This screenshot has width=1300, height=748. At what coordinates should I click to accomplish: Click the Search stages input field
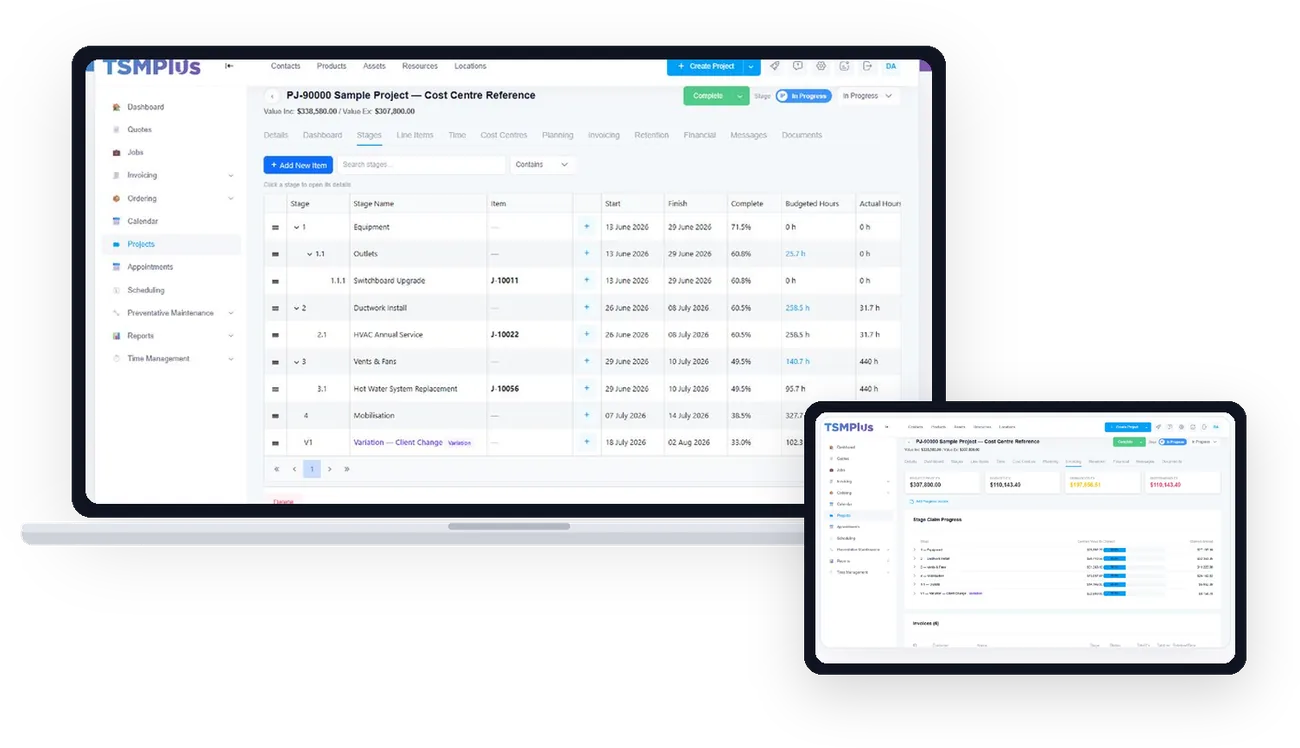[421, 165]
